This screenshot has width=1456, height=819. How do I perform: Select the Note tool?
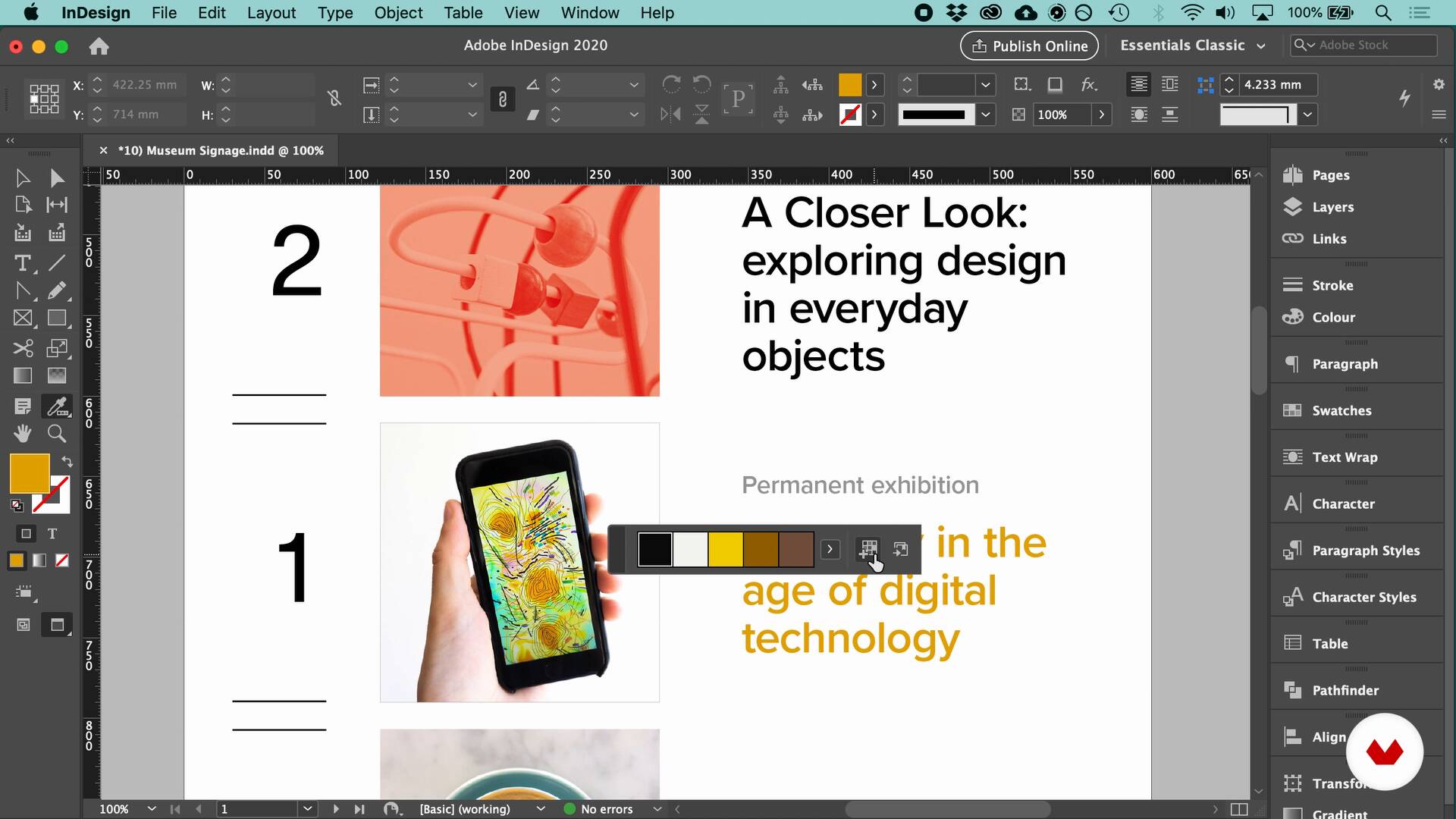[23, 406]
